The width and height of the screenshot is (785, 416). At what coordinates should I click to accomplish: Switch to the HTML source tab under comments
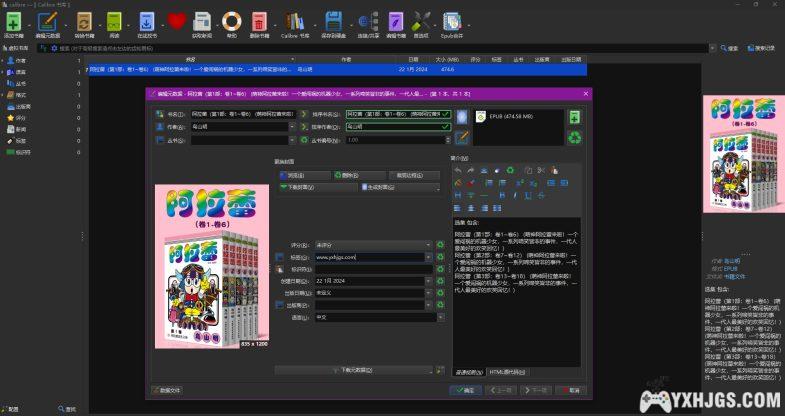(507, 372)
